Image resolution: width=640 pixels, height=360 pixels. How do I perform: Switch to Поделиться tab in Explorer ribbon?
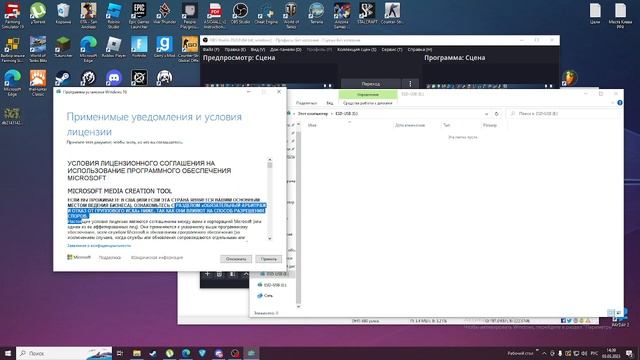(307, 103)
